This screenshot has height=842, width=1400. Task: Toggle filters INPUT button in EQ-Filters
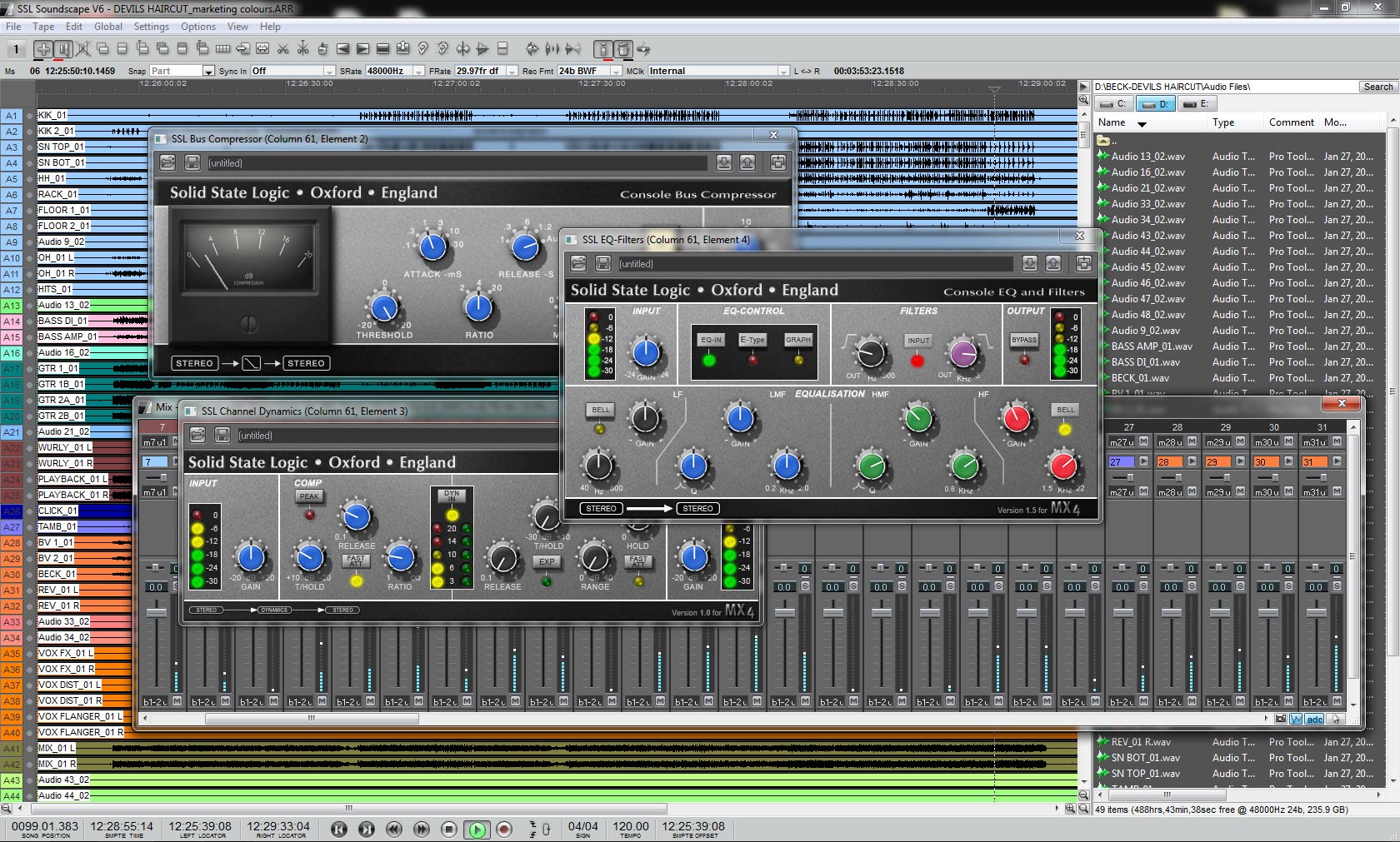[x=918, y=341]
